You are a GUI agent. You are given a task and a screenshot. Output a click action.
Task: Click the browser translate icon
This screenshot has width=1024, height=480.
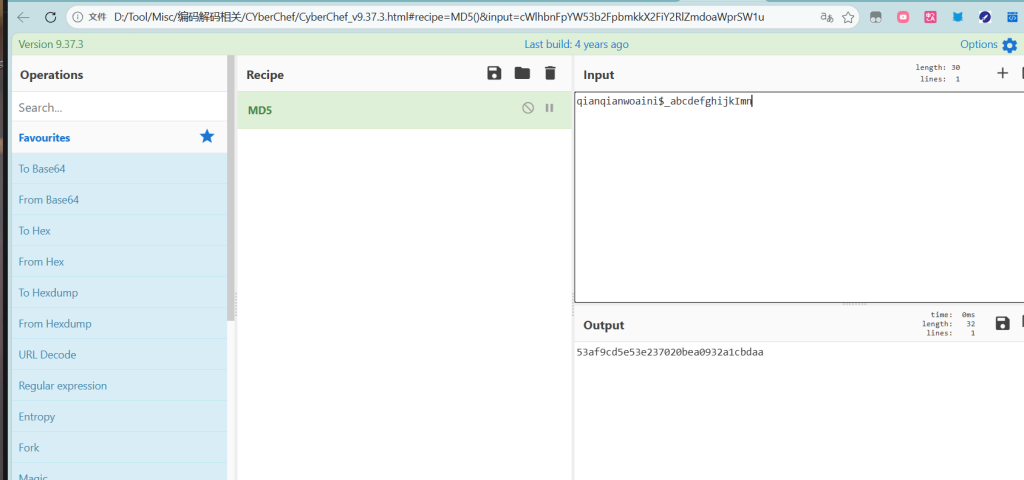(826, 17)
